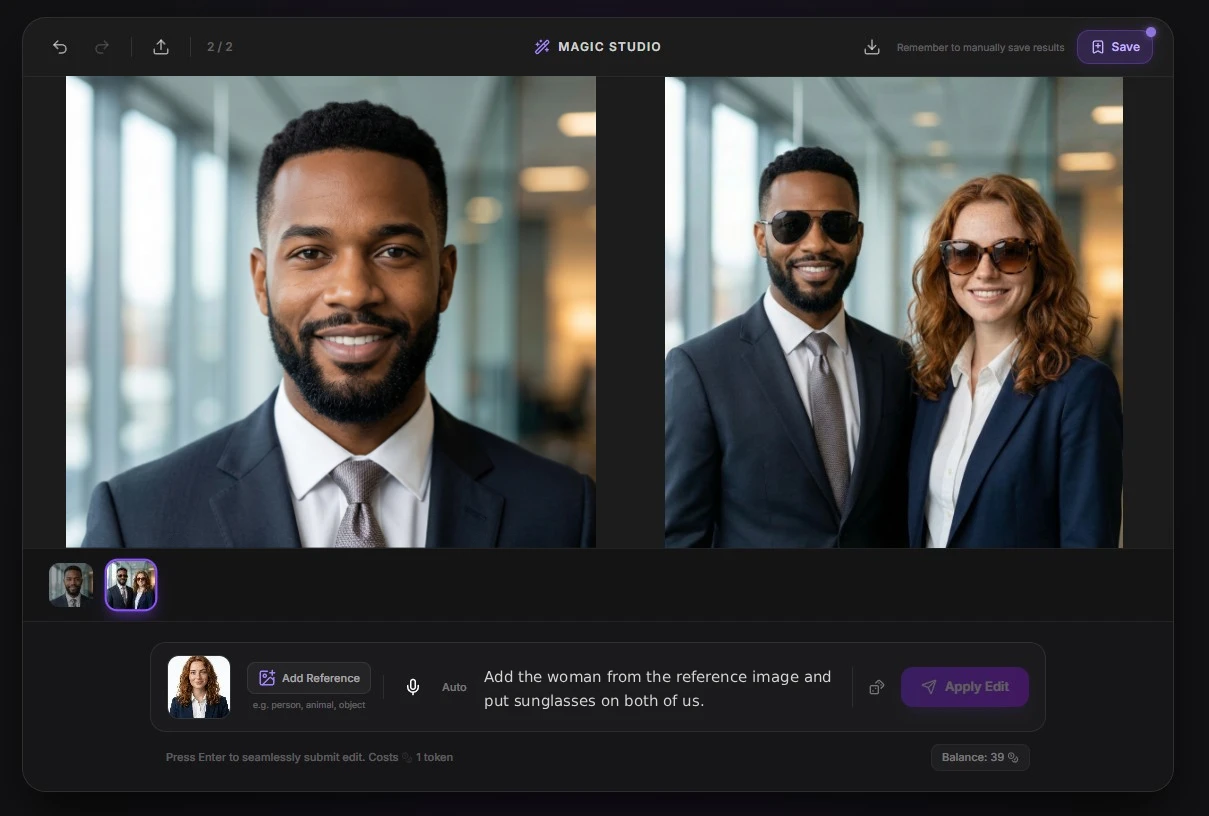The height and width of the screenshot is (816, 1209).
Task: Select the first single-man history thumbnail
Action: (x=71, y=585)
